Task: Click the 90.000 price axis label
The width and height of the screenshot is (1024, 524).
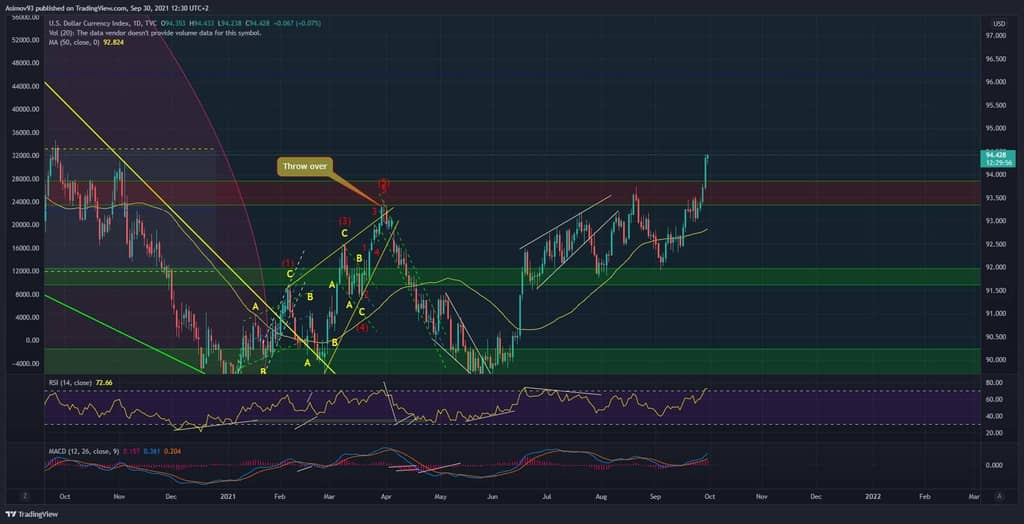Action: tap(995, 359)
